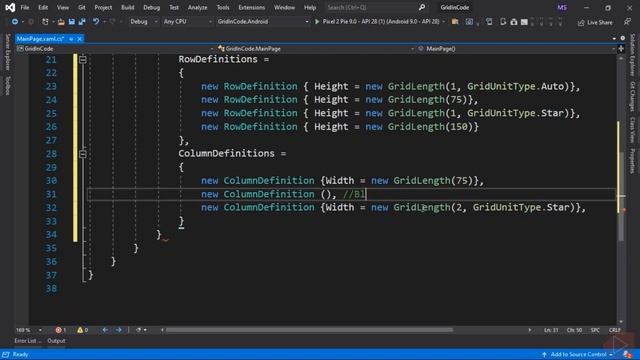Image resolution: width=640 pixels, height=360 pixels.
Task: Click the Feedback icon beside Live Share
Action: [x=627, y=22]
